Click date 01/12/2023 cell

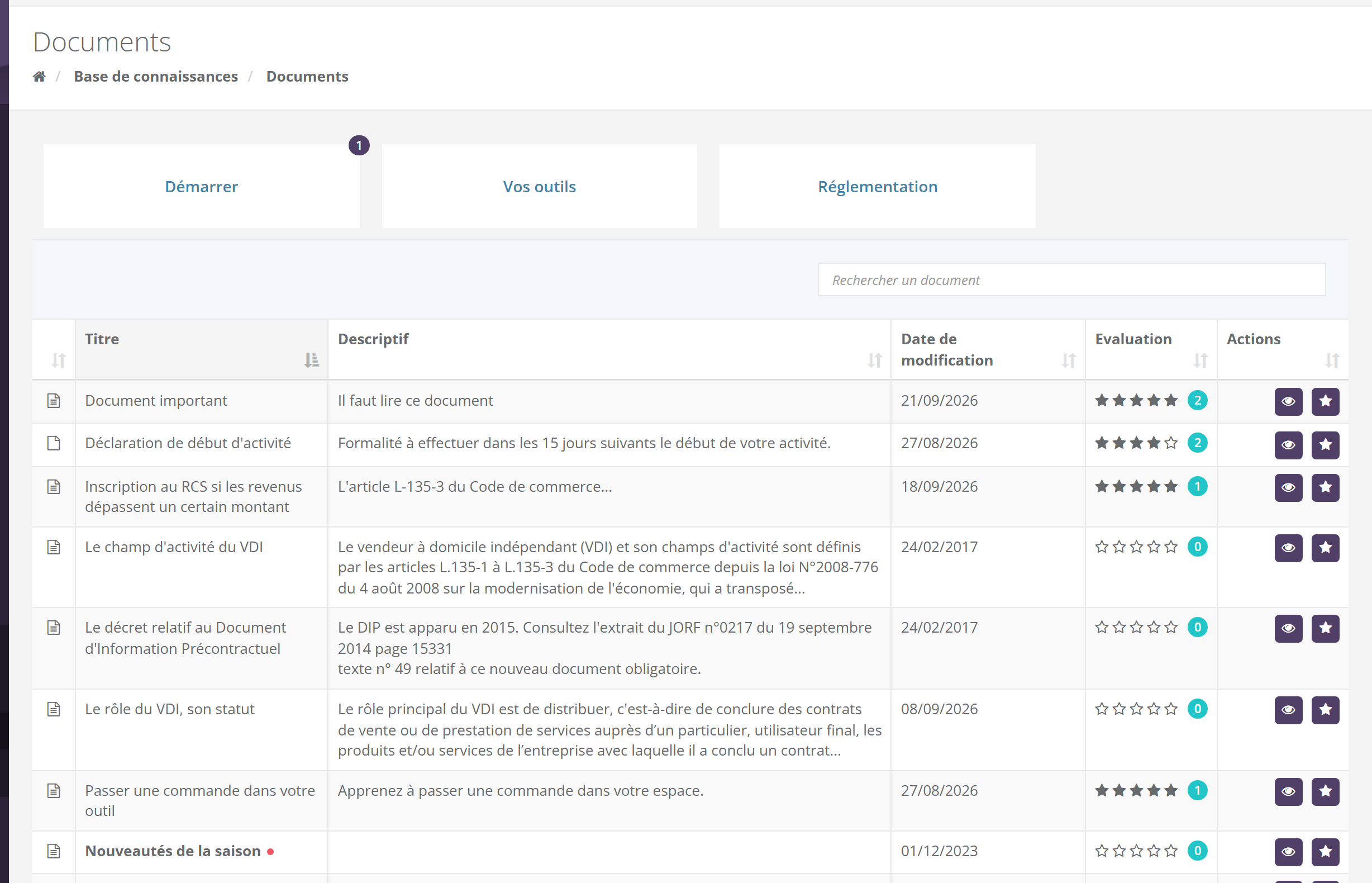click(x=939, y=851)
